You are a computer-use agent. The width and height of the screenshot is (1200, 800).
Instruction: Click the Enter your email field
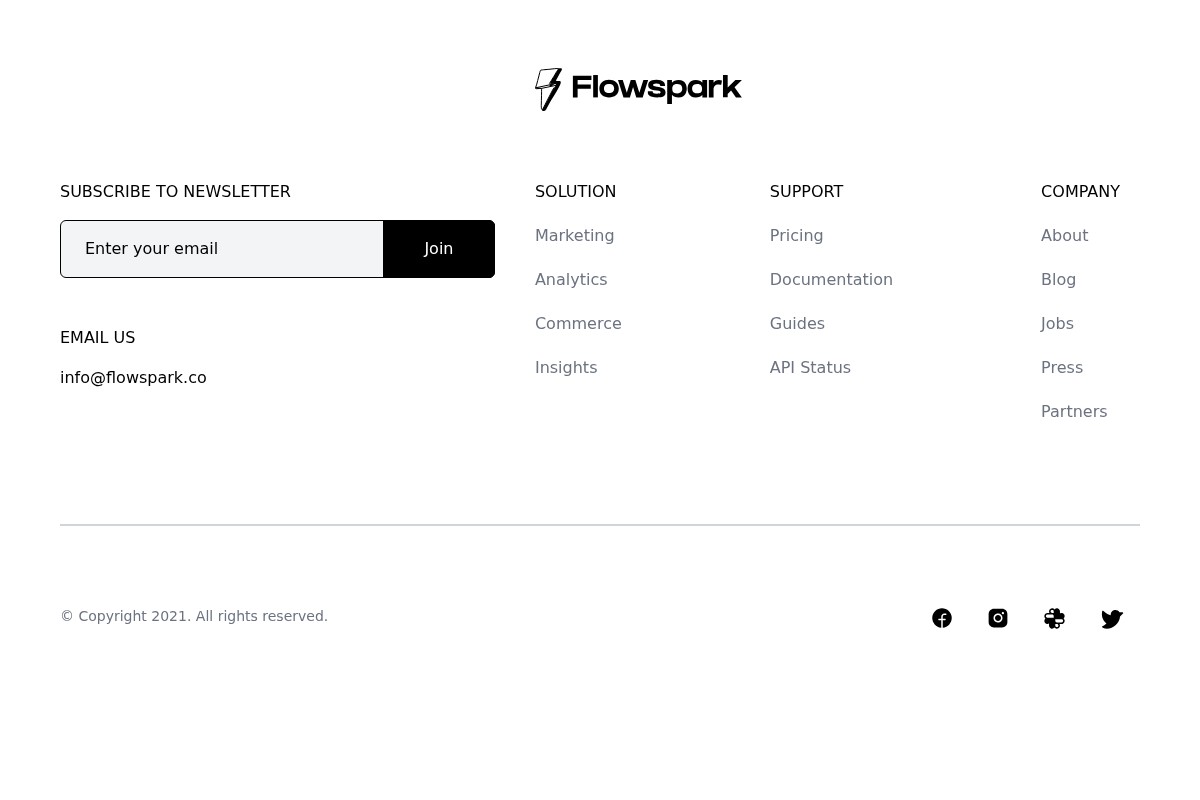click(x=221, y=248)
